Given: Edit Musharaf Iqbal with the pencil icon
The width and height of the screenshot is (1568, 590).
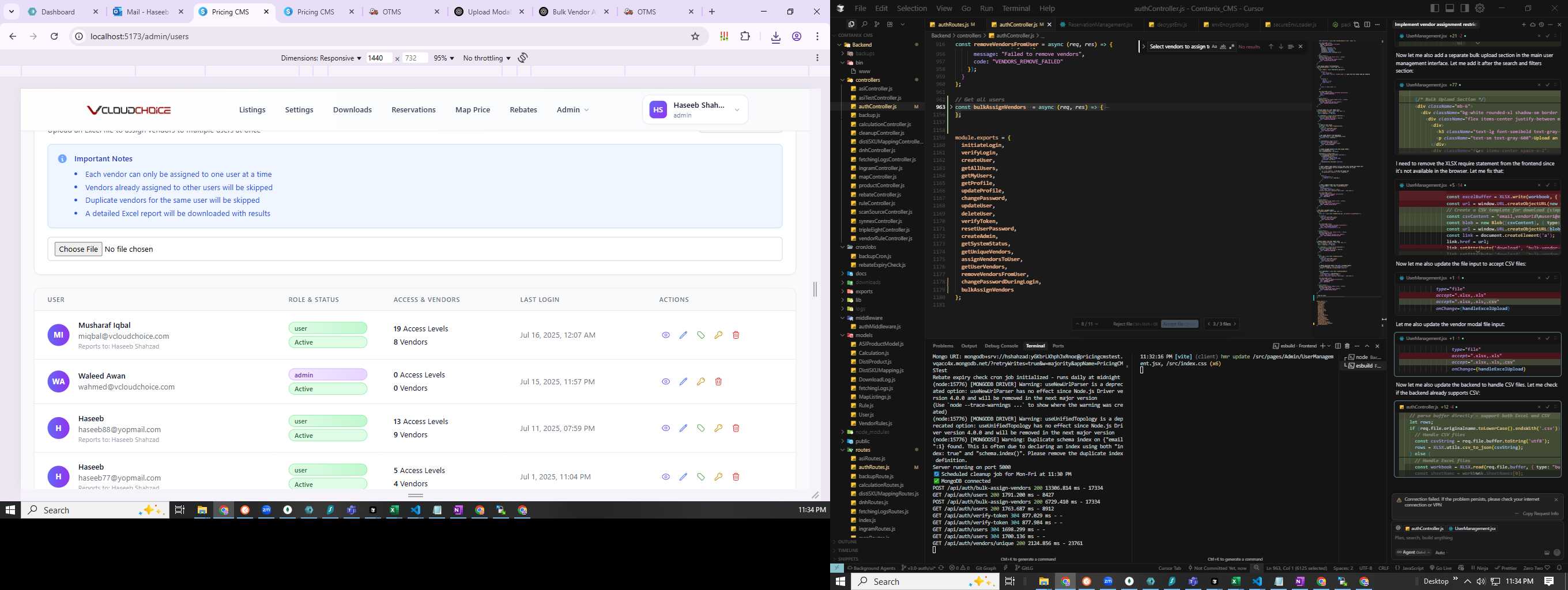Looking at the screenshot, I should pyautogui.click(x=684, y=335).
